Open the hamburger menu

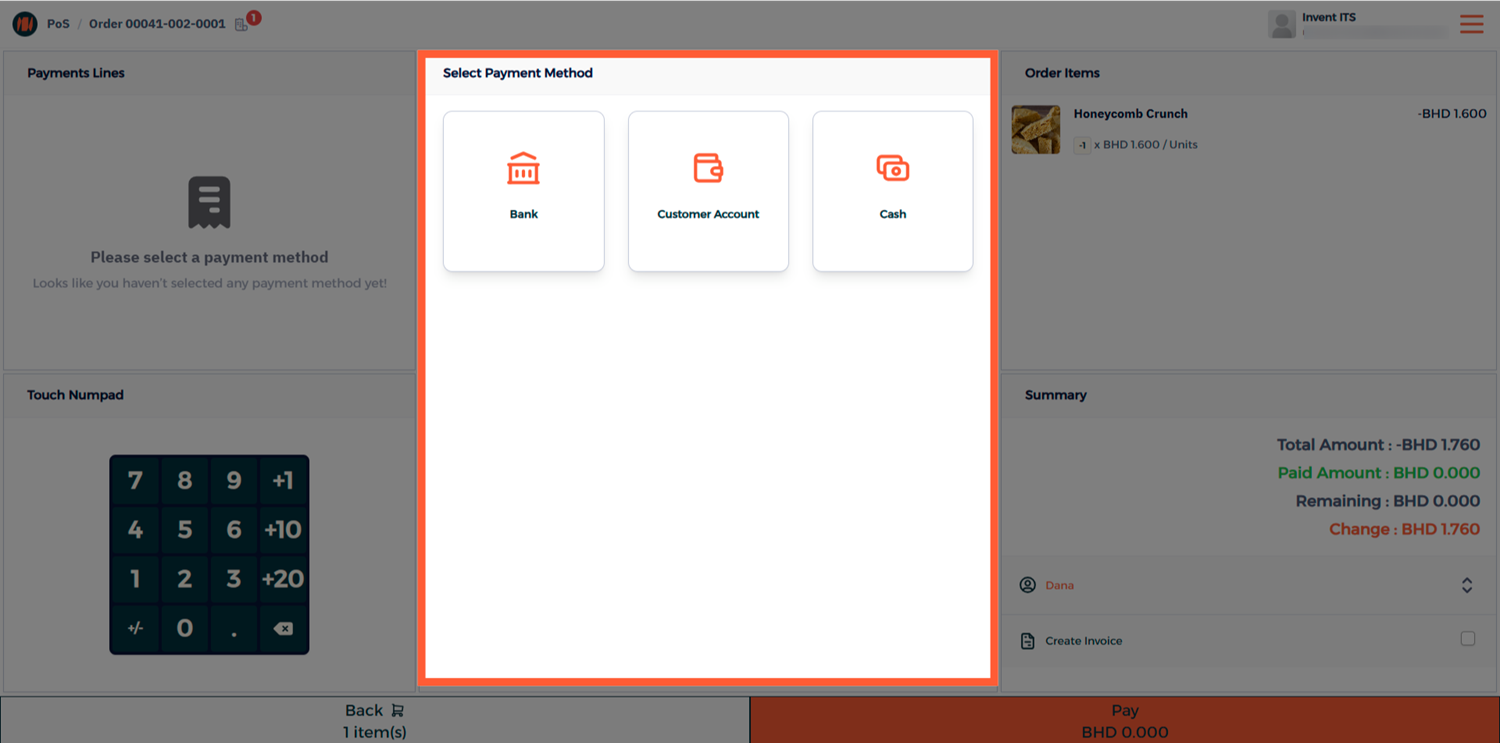click(1471, 24)
